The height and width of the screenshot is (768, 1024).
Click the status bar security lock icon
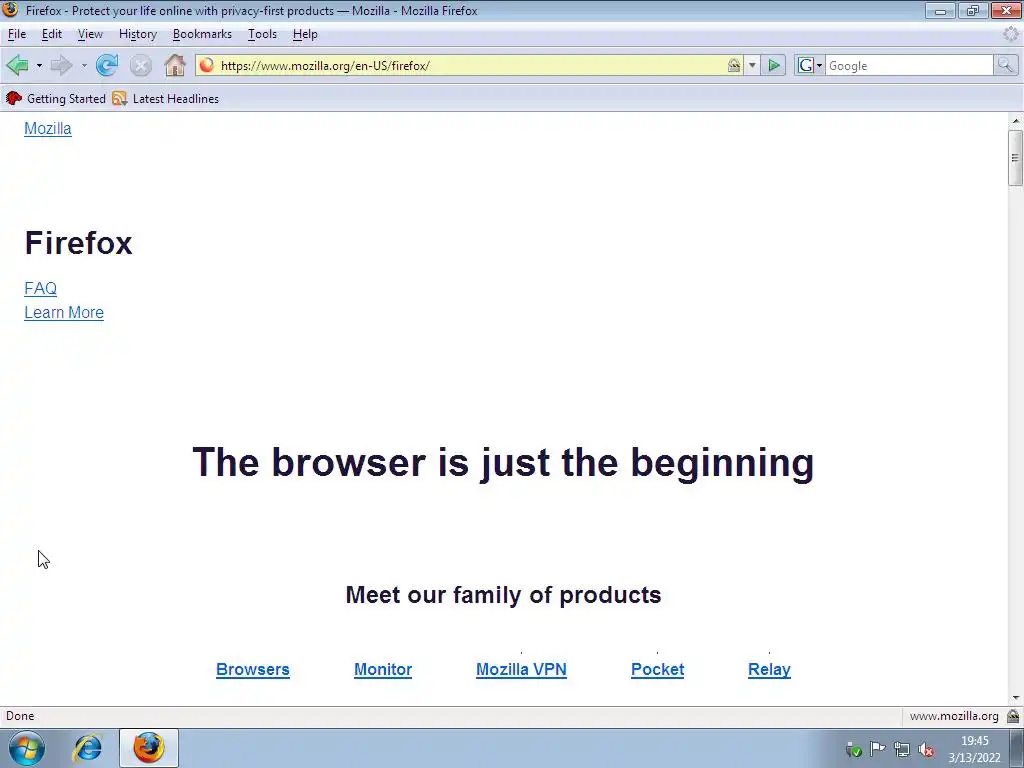click(1013, 716)
